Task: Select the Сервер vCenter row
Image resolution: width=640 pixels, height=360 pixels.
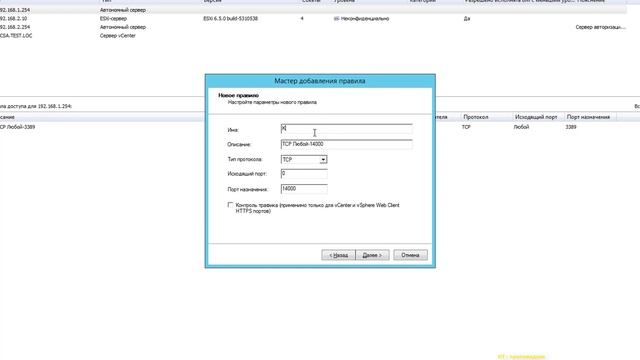Action: tap(313, 36)
